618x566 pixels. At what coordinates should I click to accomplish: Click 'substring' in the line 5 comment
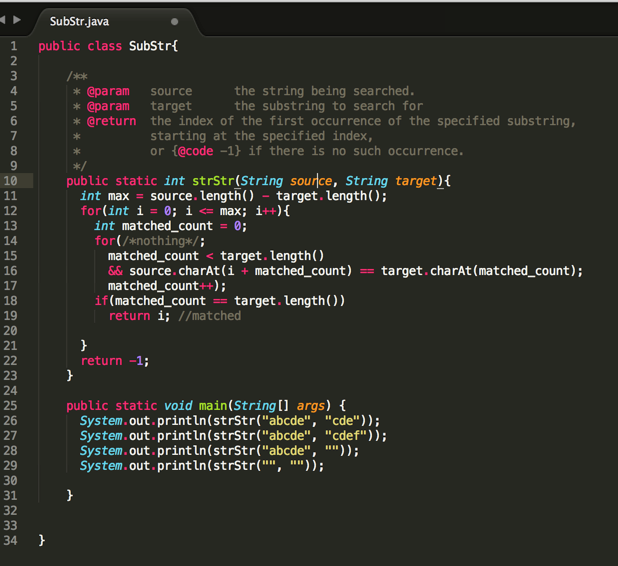(x=294, y=106)
